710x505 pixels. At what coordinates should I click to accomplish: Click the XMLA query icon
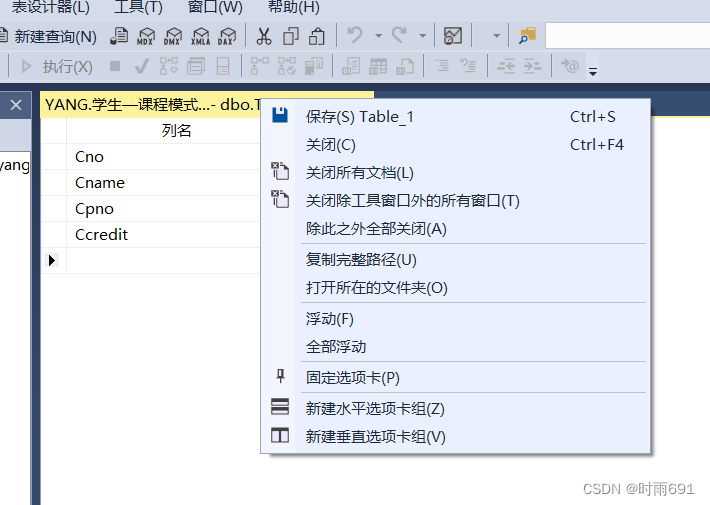200,36
